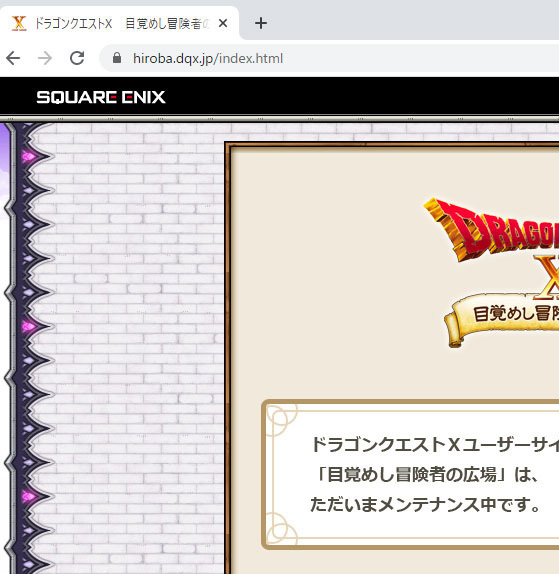Click the padlock site info icon
The height and width of the screenshot is (574, 559).
click(x=117, y=58)
